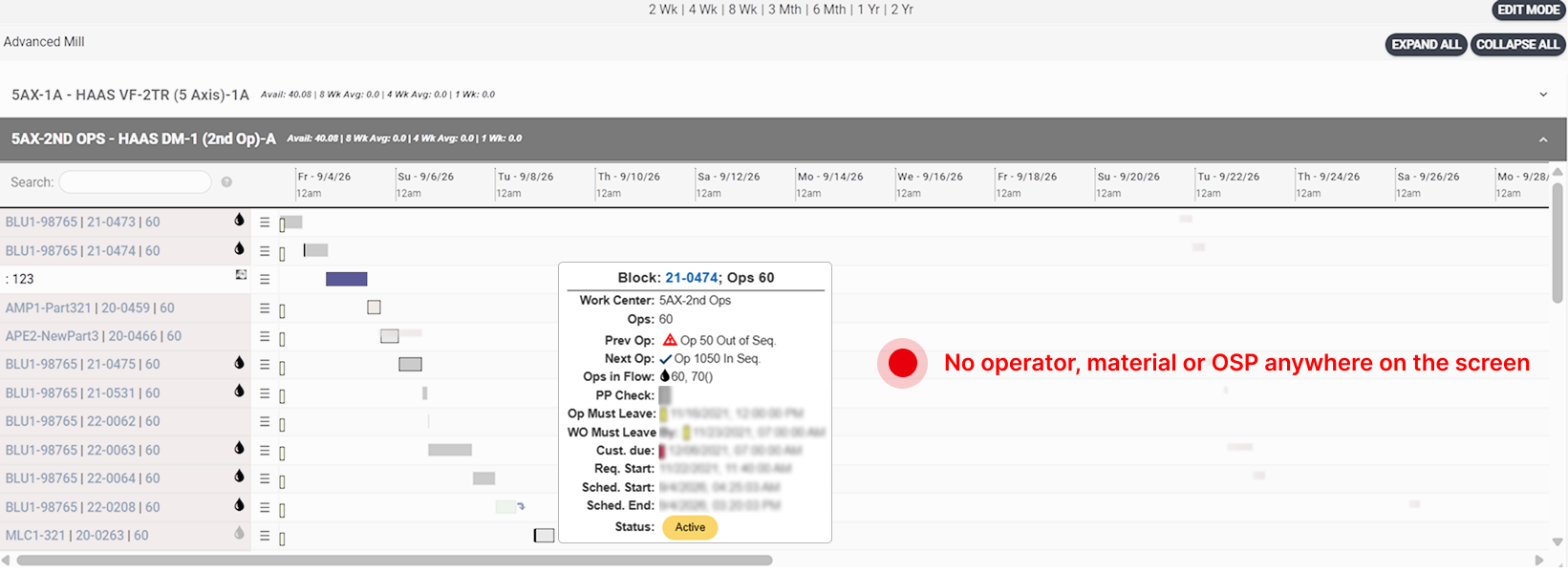This screenshot has height=573, width=1568.
Task: Click the EXPAND ALL button
Action: tap(1426, 45)
